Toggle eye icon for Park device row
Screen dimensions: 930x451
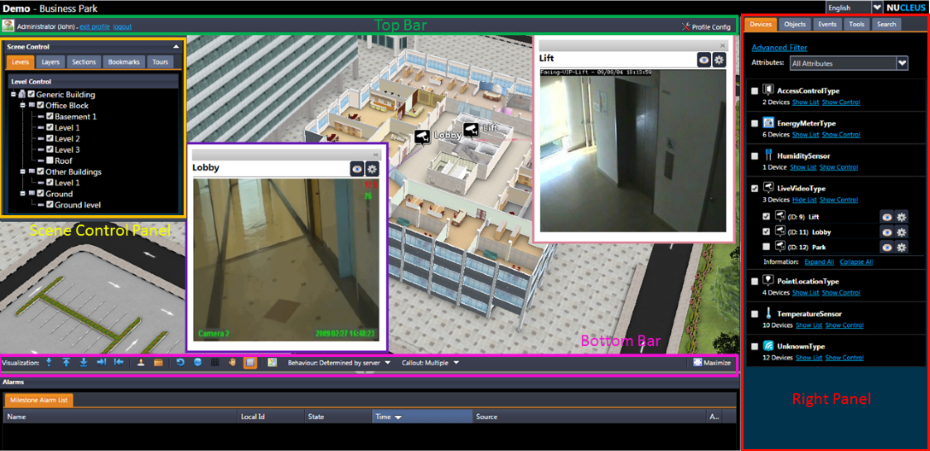[887, 247]
